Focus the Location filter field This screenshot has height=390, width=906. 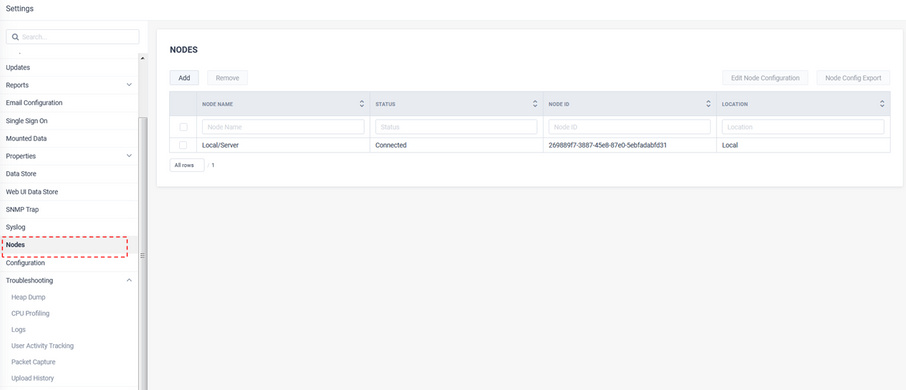(803, 127)
